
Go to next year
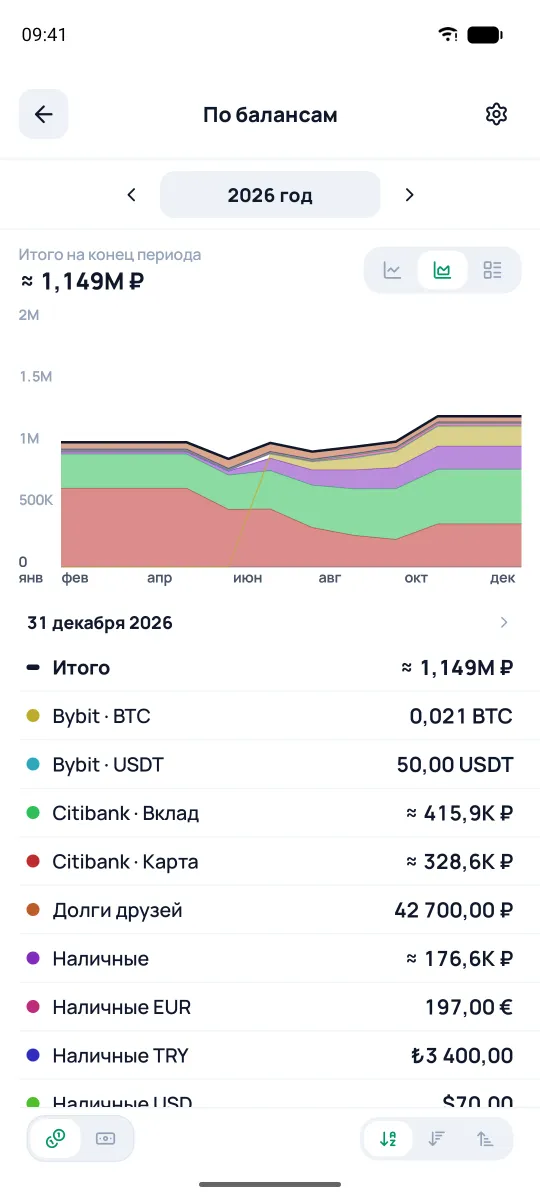click(409, 195)
